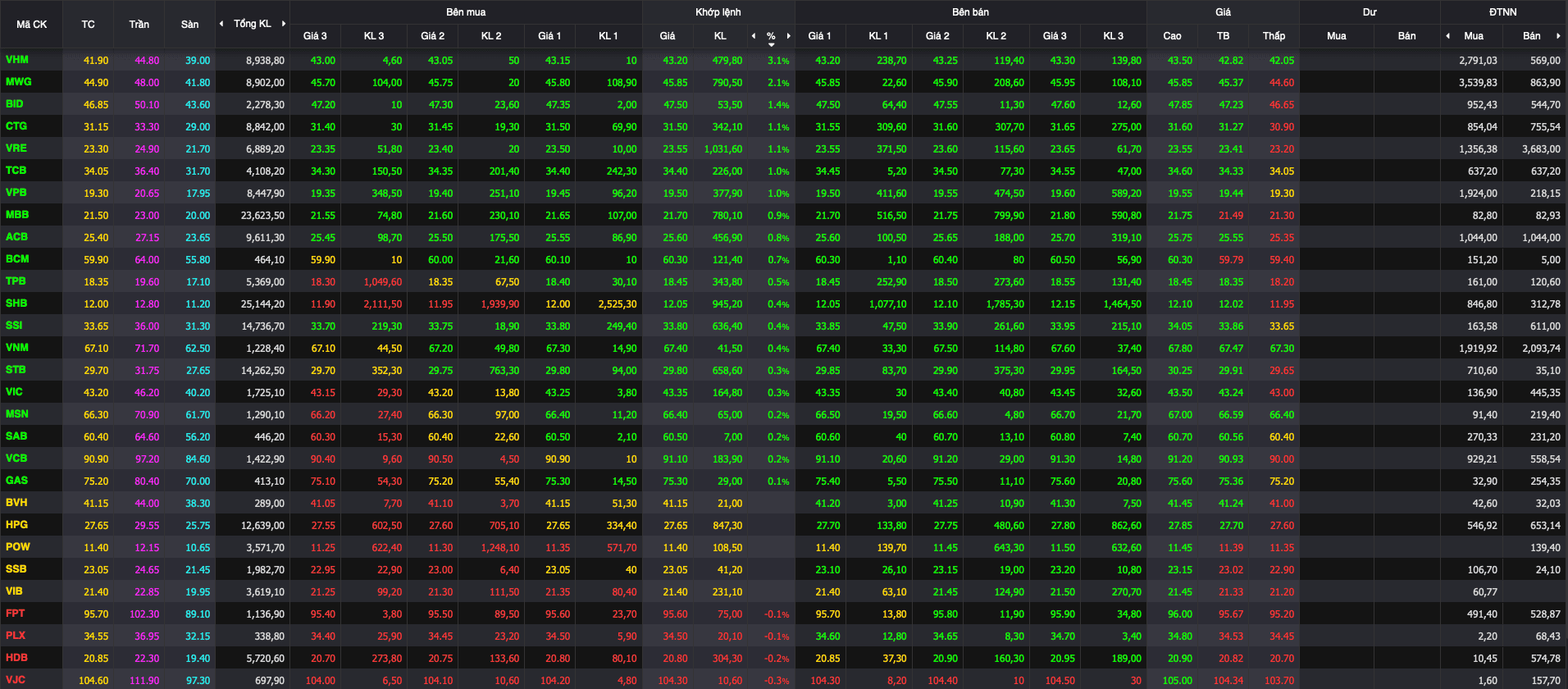Click SHB total volume 25,144,20
The height and width of the screenshot is (689, 1568).
pyautogui.click(x=263, y=304)
